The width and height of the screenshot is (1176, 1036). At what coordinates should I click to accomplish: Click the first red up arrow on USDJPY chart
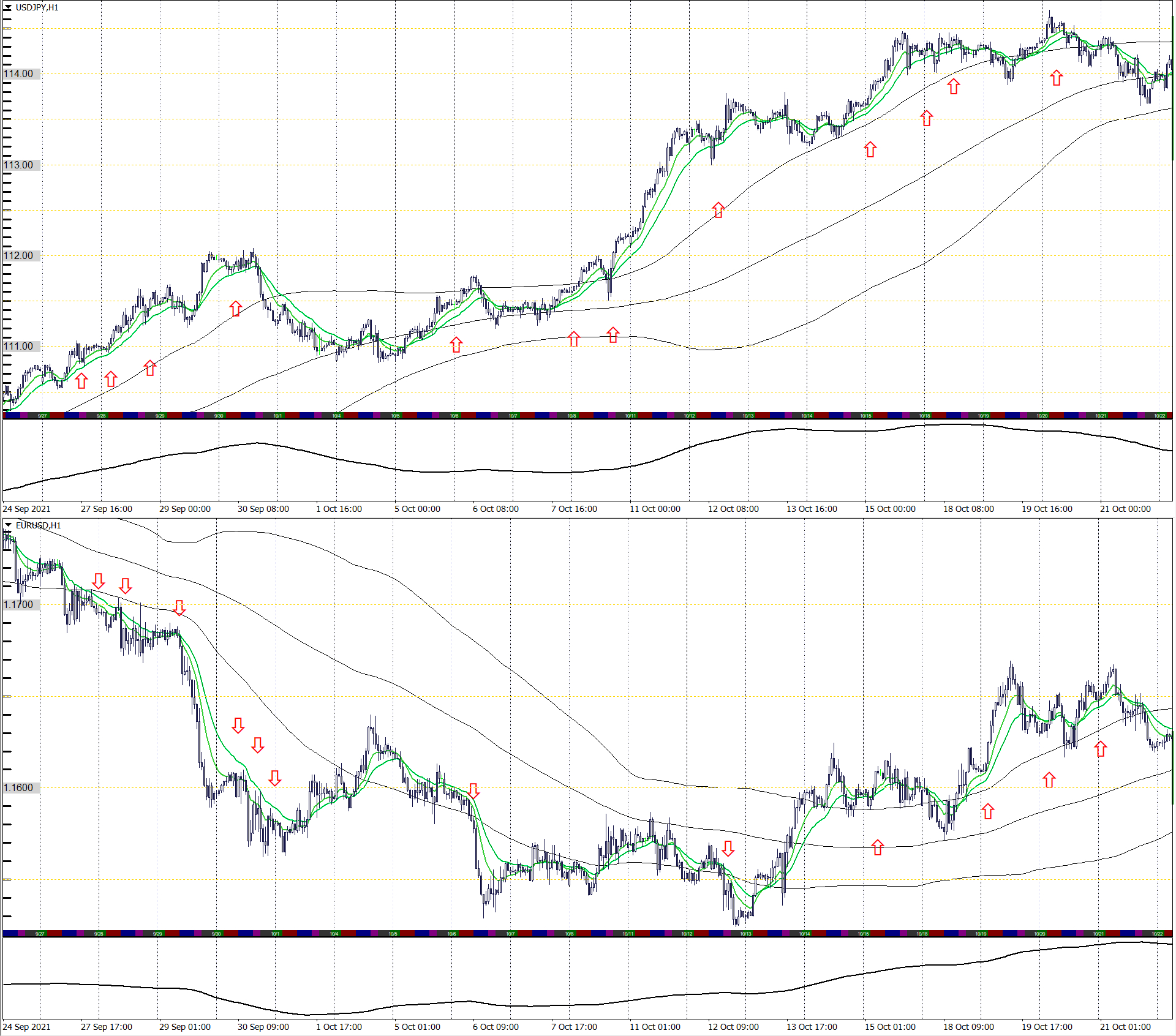pyautogui.click(x=81, y=381)
